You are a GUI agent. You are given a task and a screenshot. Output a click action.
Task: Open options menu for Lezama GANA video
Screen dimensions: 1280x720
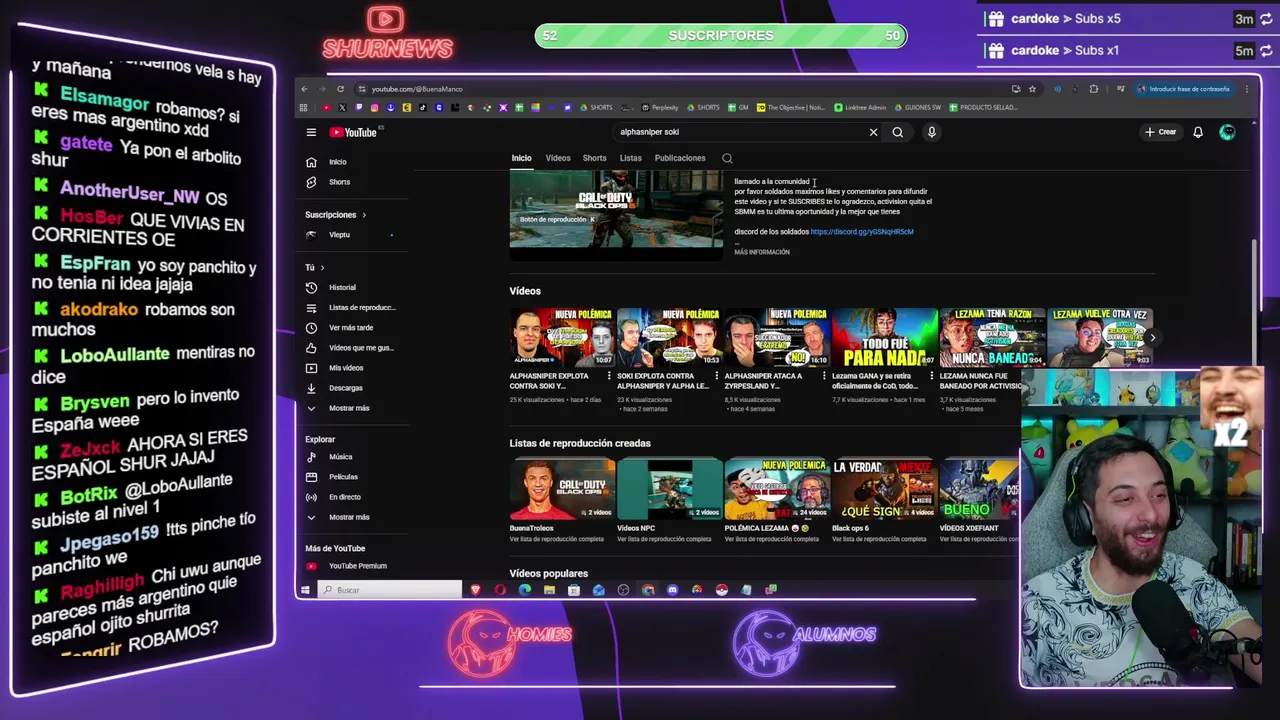tap(931, 376)
